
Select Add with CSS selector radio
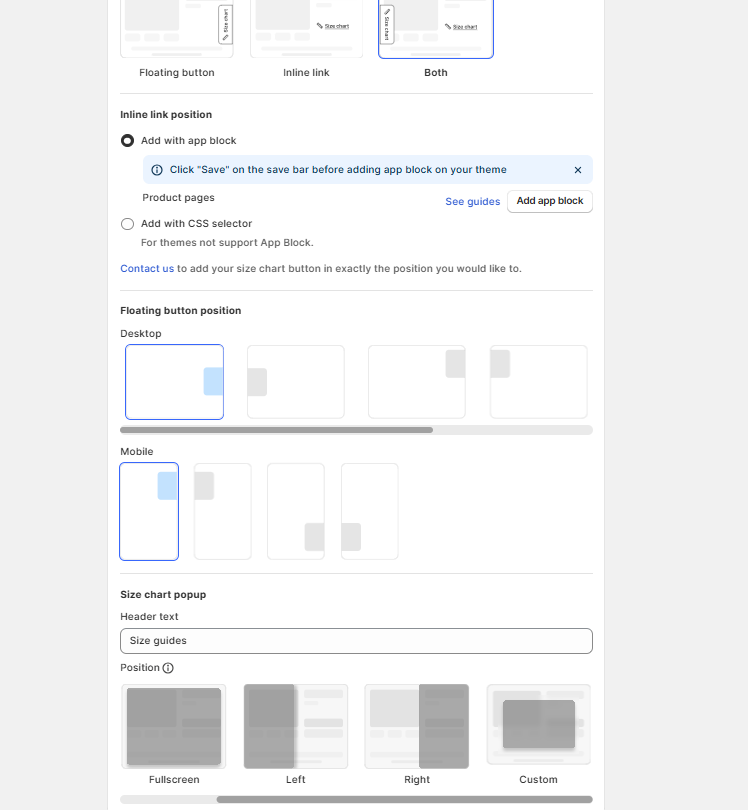click(127, 224)
